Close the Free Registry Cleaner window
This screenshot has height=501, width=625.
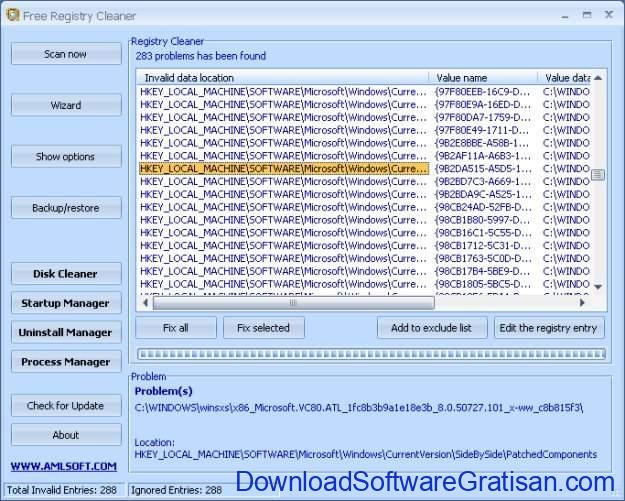[x=609, y=15]
